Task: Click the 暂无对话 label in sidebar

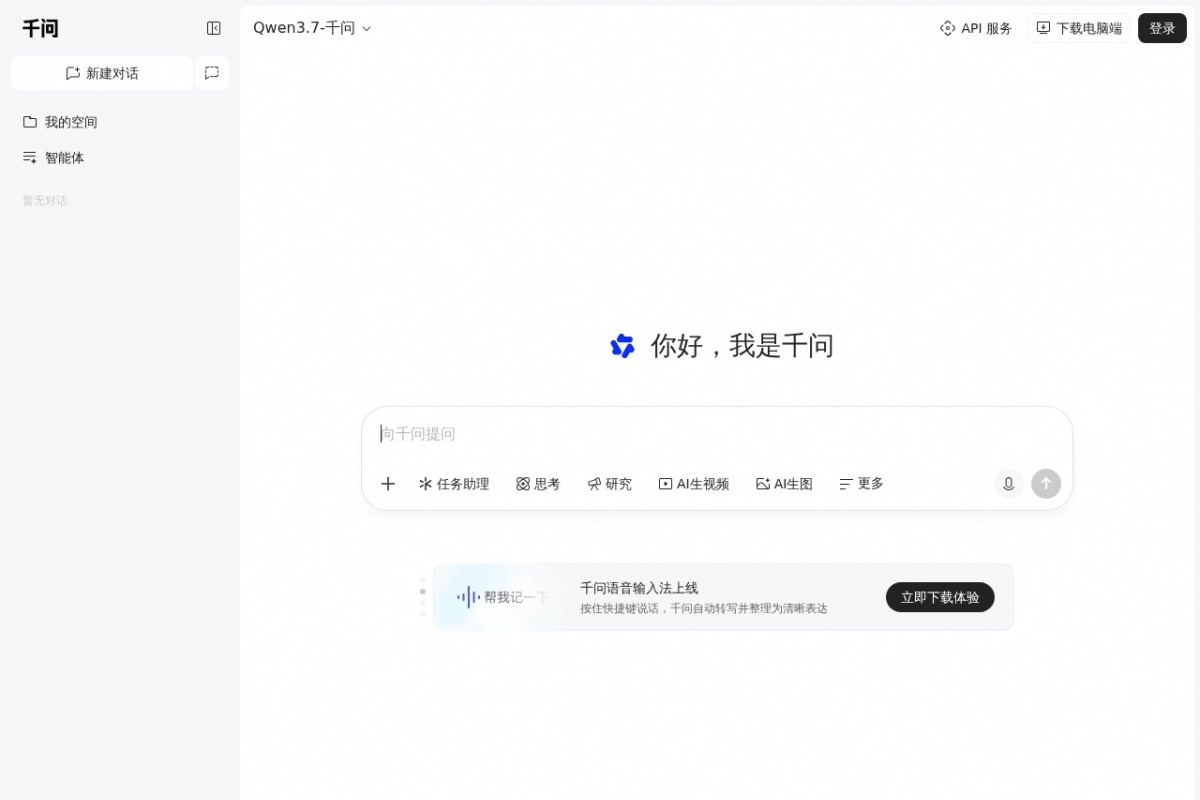Action: pos(45,201)
